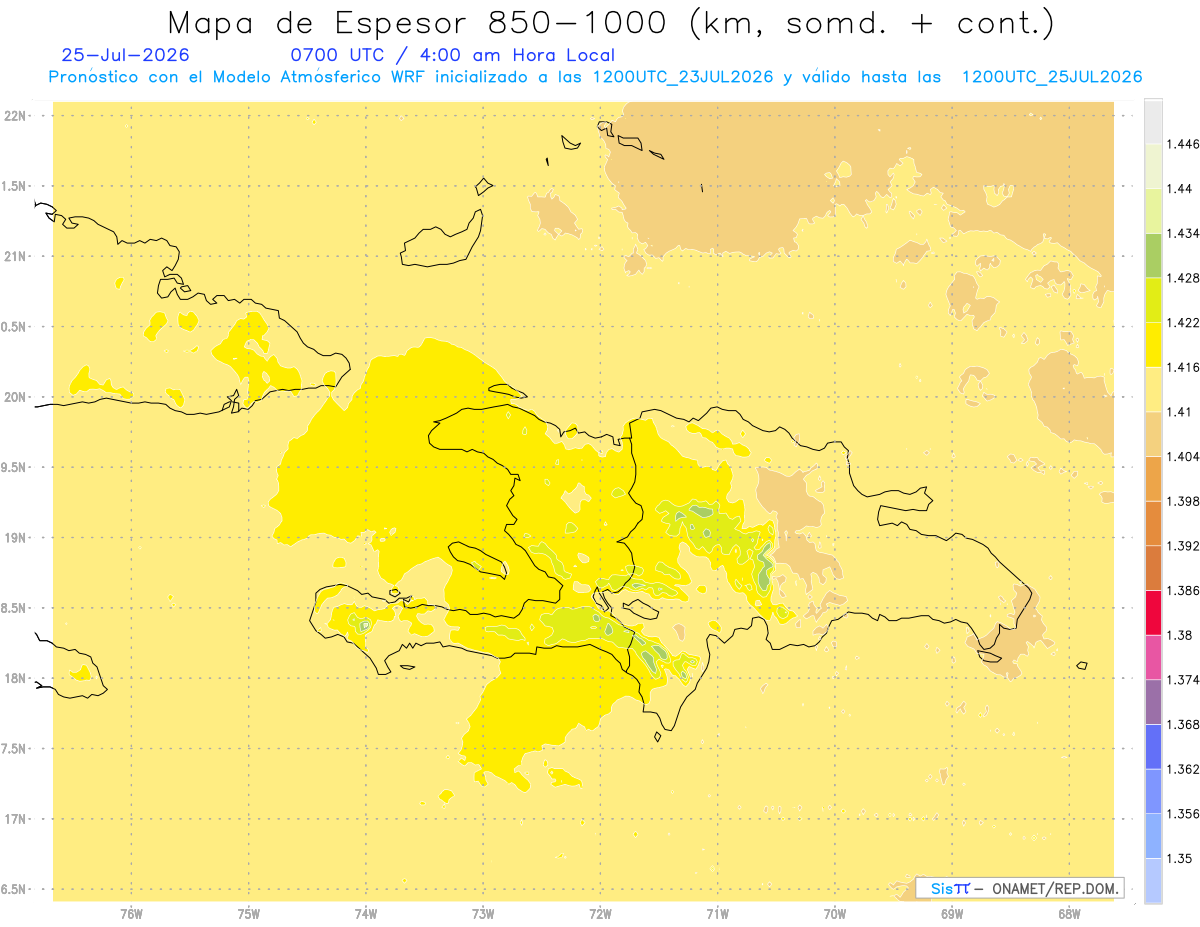Click the longitude label 75W
Screen dimensions: 1200x927
click(x=249, y=913)
